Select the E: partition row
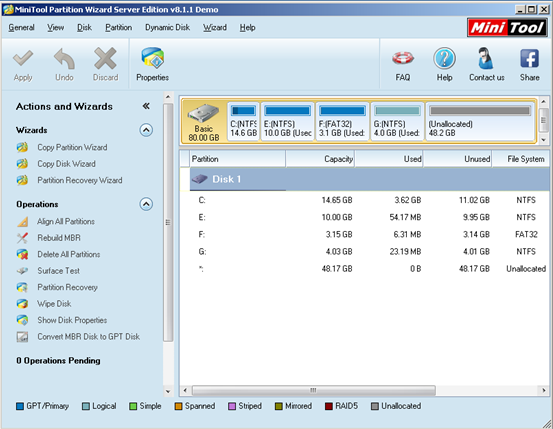This screenshot has width=553, height=429. click(x=365, y=217)
